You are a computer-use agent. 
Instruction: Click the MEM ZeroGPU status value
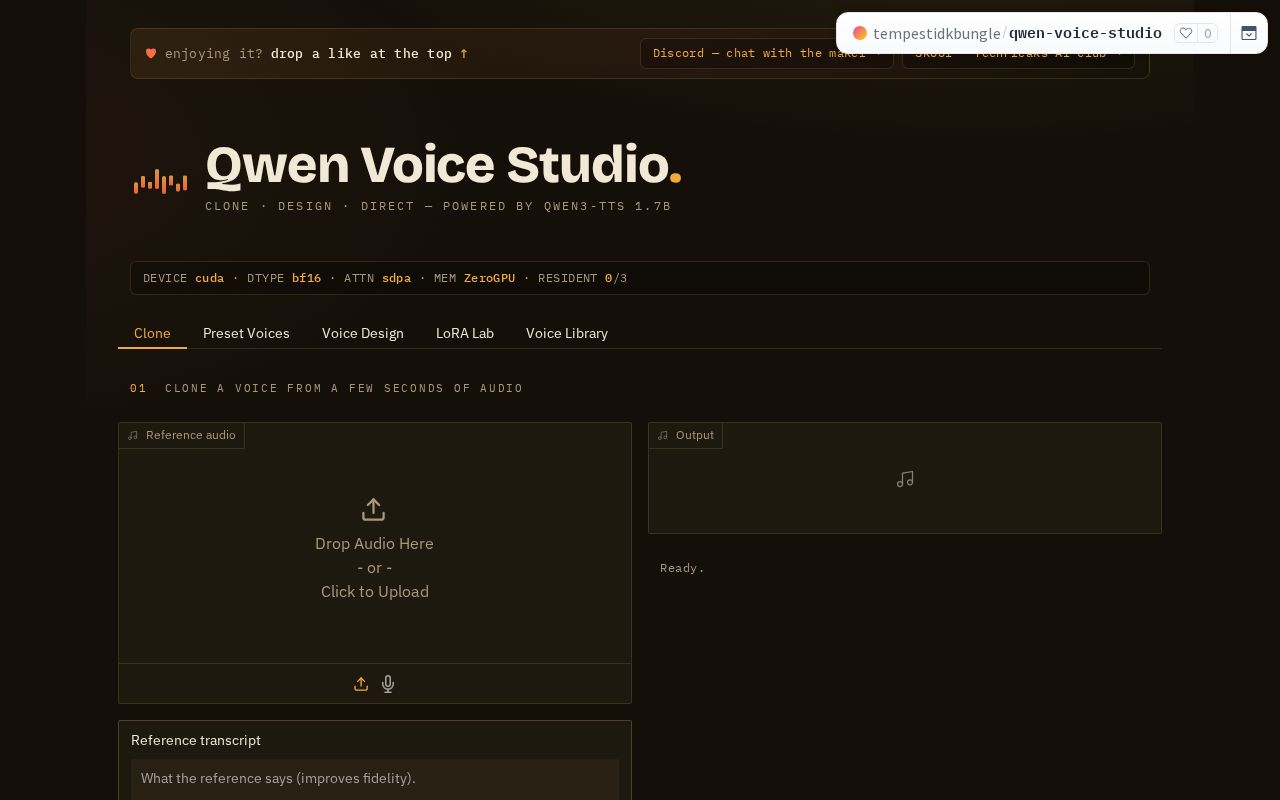tap(489, 278)
